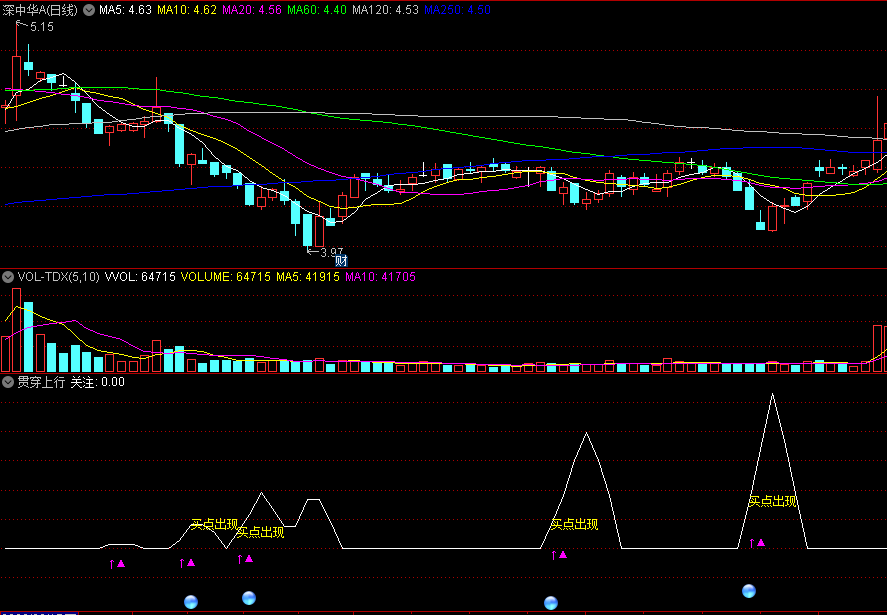Viewport: 887px width, 615px height.
Task: Click the 3.97 low price label
Action: [331, 253]
